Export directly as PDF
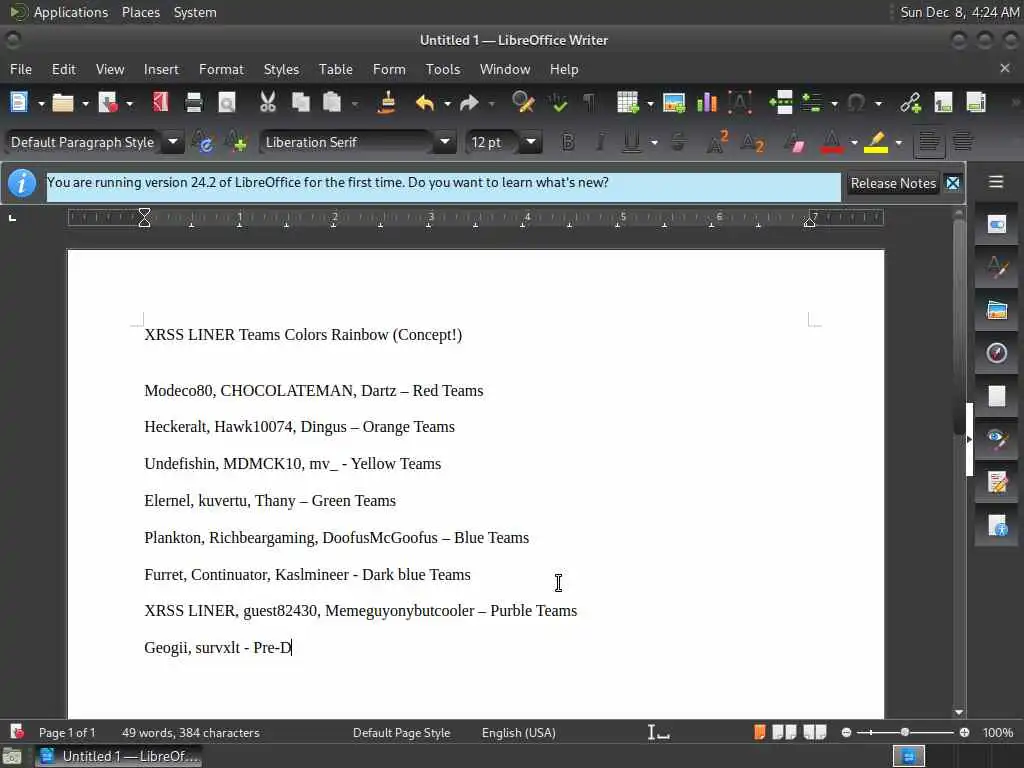 point(161,103)
